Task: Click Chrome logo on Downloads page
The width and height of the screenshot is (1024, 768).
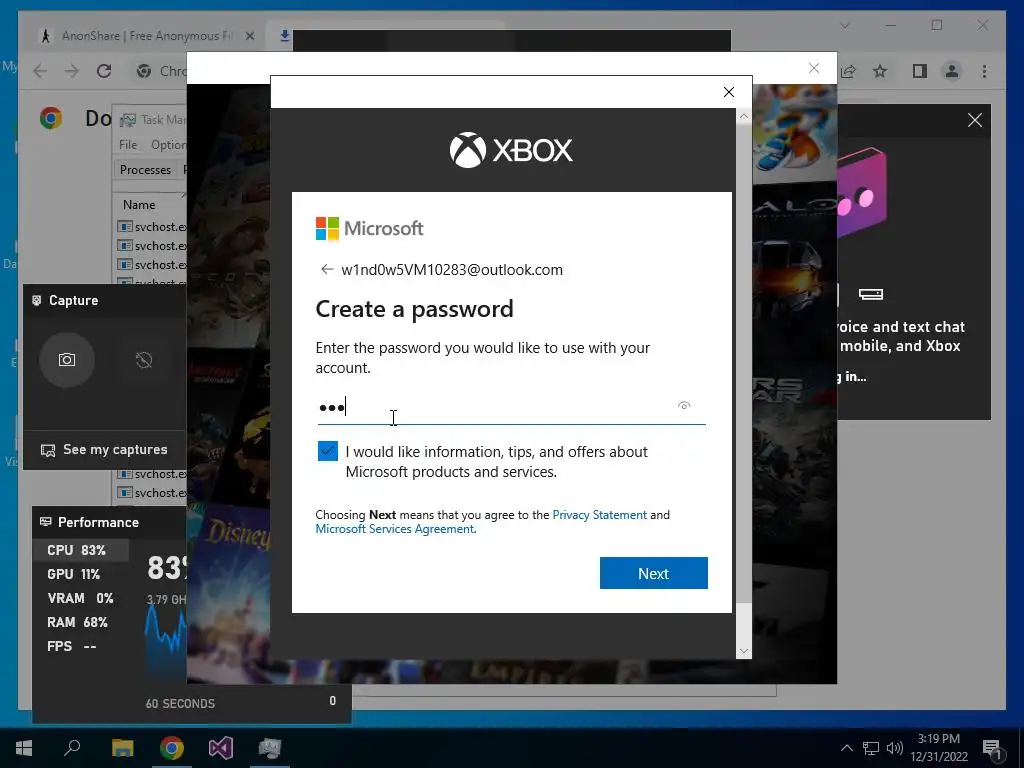Action: coord(51,118)
